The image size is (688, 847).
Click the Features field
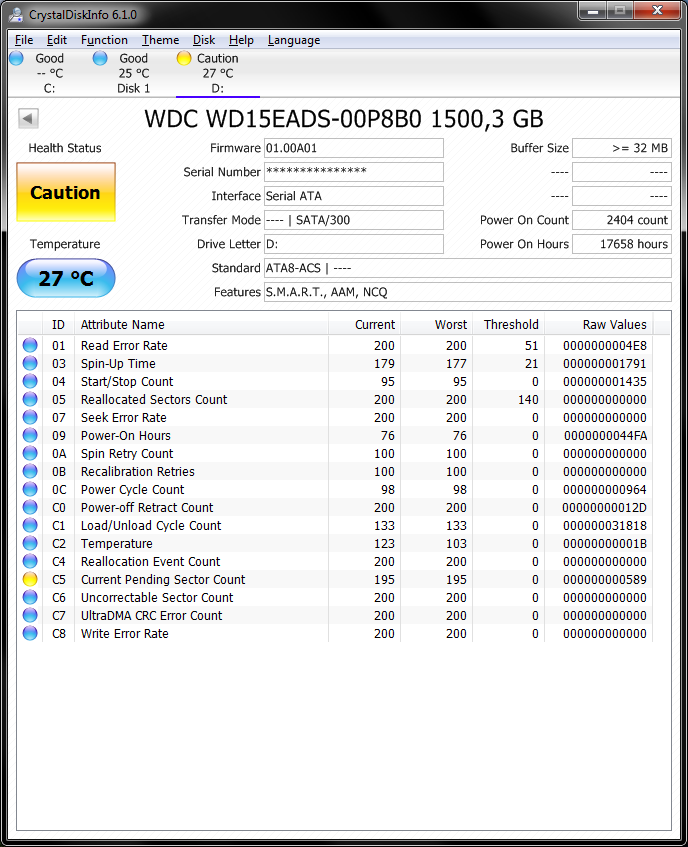tap(468, 292)
